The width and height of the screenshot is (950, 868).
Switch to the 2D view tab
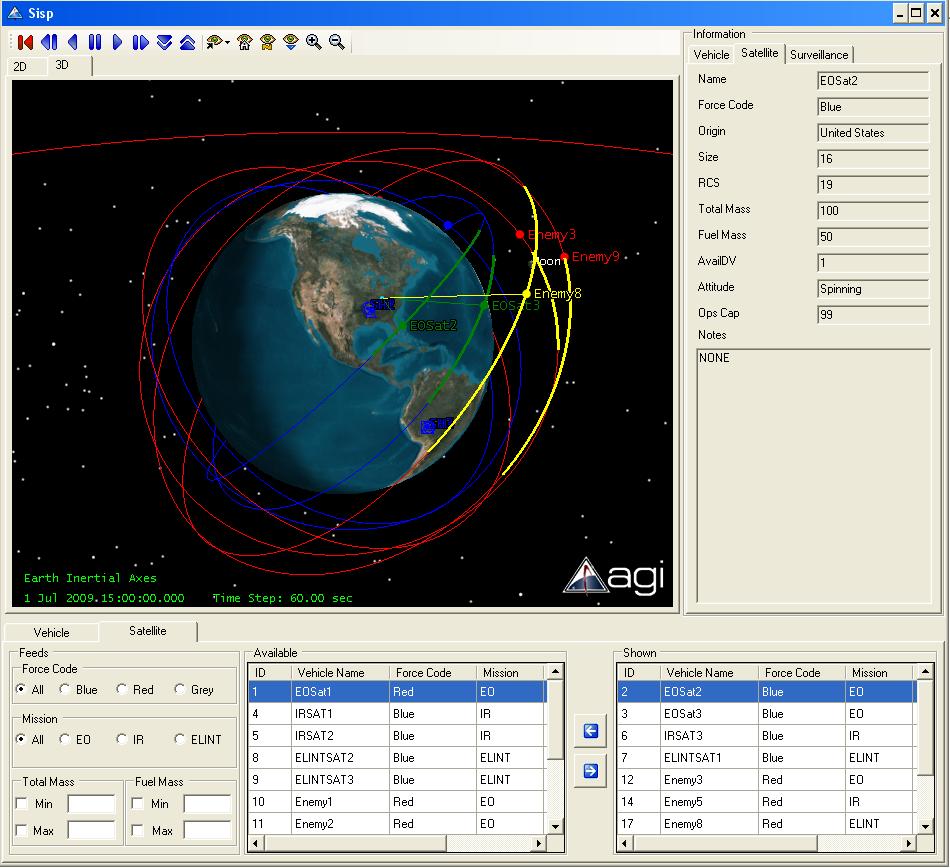[x=20, y=67]
